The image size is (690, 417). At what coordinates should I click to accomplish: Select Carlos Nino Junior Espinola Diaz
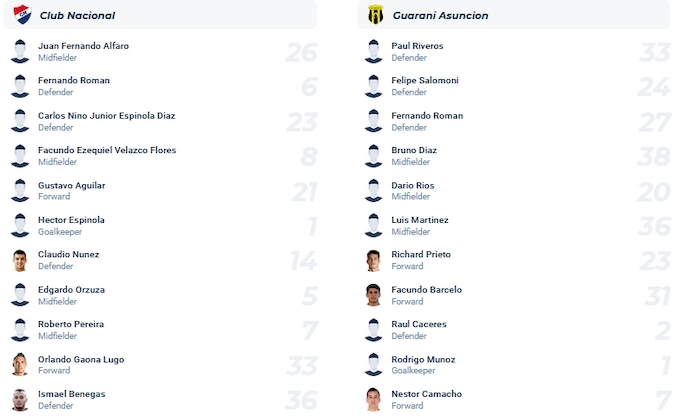106,115
